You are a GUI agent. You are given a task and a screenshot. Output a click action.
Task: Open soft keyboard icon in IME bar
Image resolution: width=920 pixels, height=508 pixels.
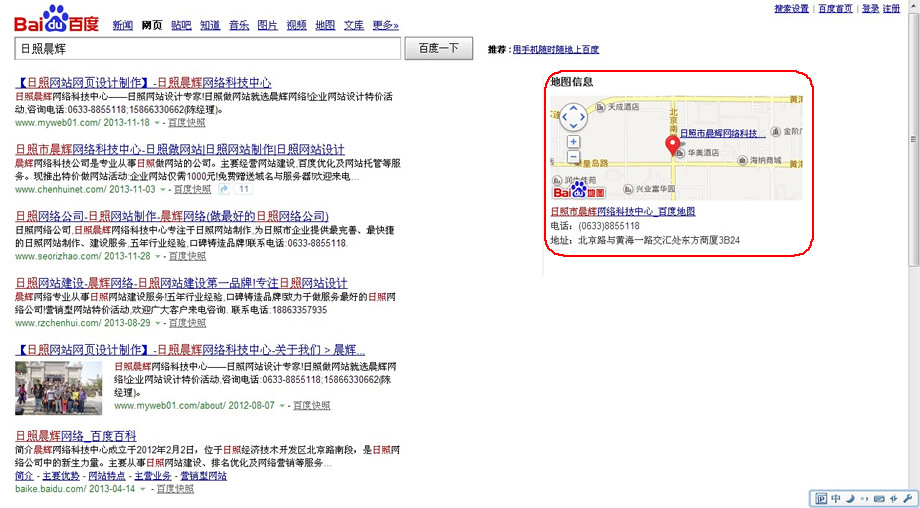(x=878, y=499)
